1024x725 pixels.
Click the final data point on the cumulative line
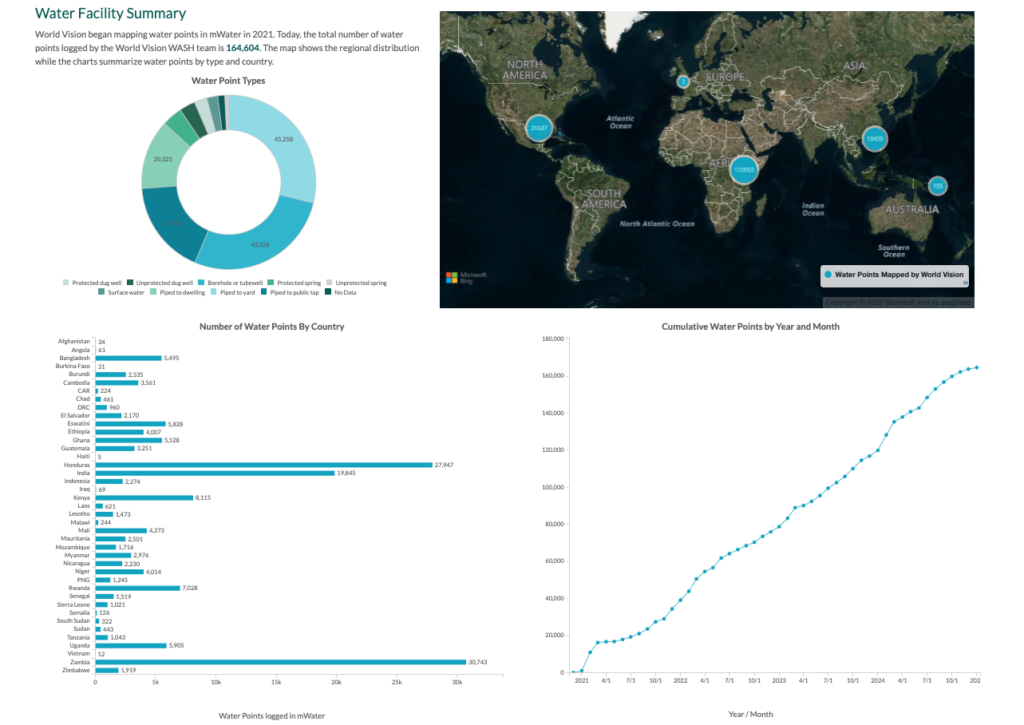coord(977,368)
